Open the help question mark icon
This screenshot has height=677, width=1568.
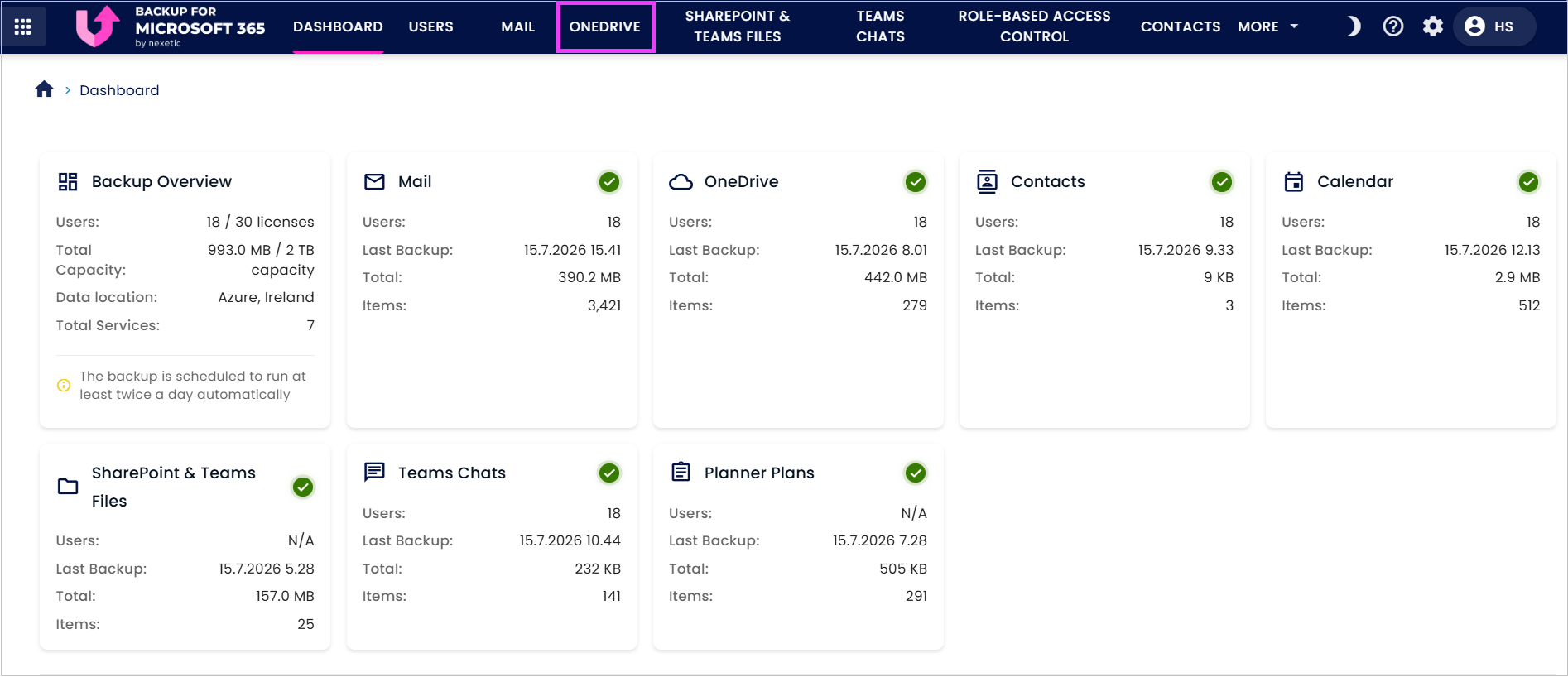point(1393,26)
